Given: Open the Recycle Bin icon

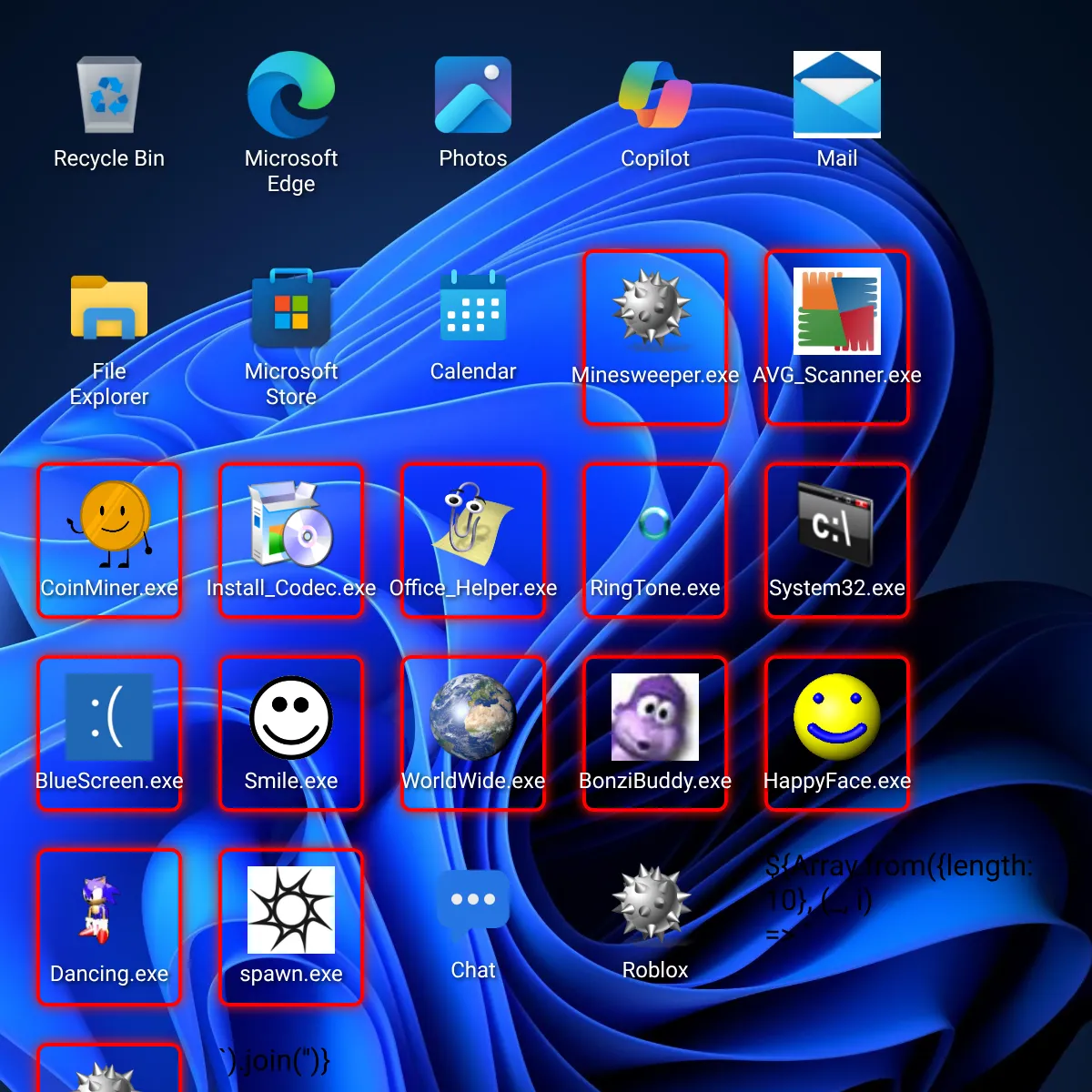Looking at the screenshot, I should pos(109,95).
